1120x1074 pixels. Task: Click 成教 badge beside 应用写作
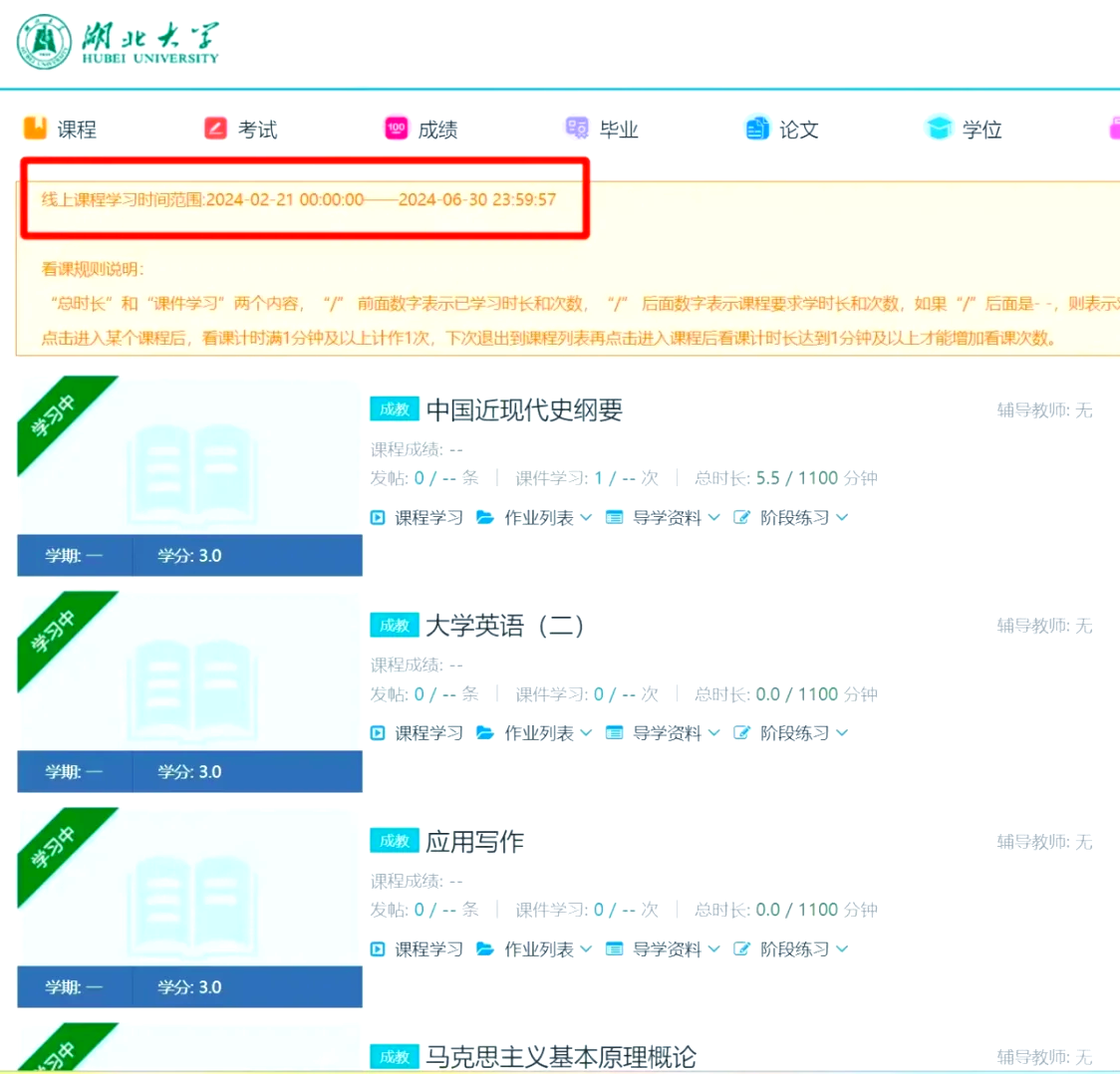coord(395,841)
